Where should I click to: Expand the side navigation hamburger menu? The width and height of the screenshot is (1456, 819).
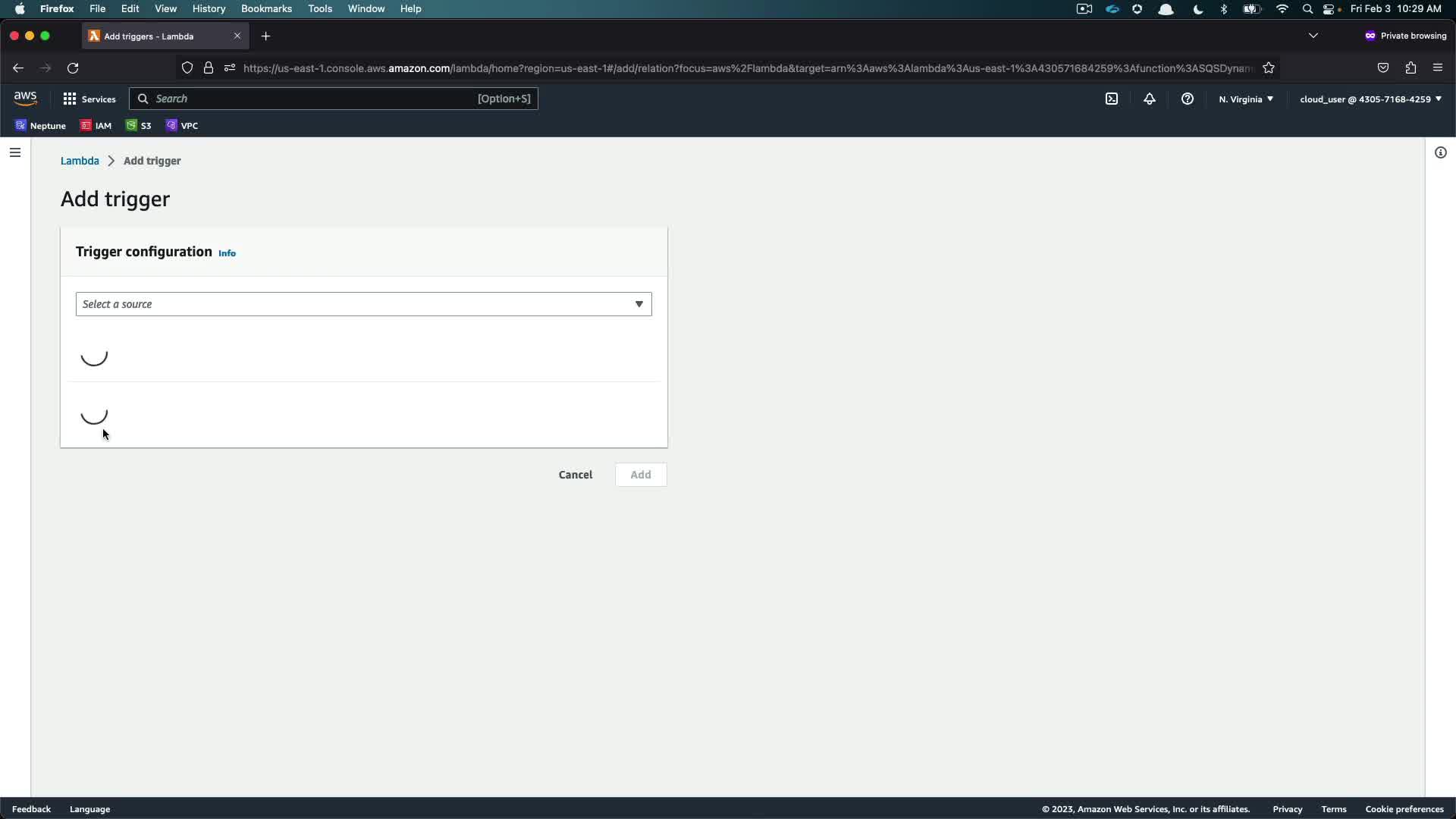[15, 152]
